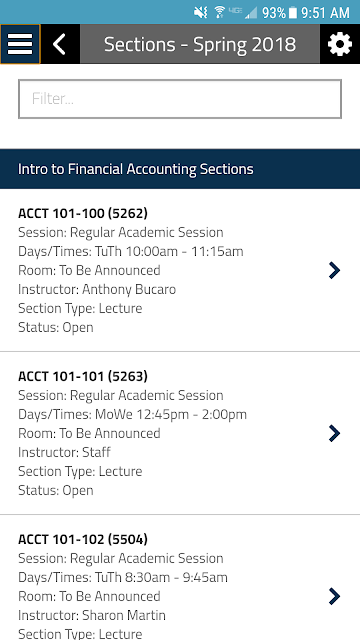Tap the Wi-Fi status bar icon
Image resolution: width=360 pixels, height=640 pixels.
click(x=220, y=12)
